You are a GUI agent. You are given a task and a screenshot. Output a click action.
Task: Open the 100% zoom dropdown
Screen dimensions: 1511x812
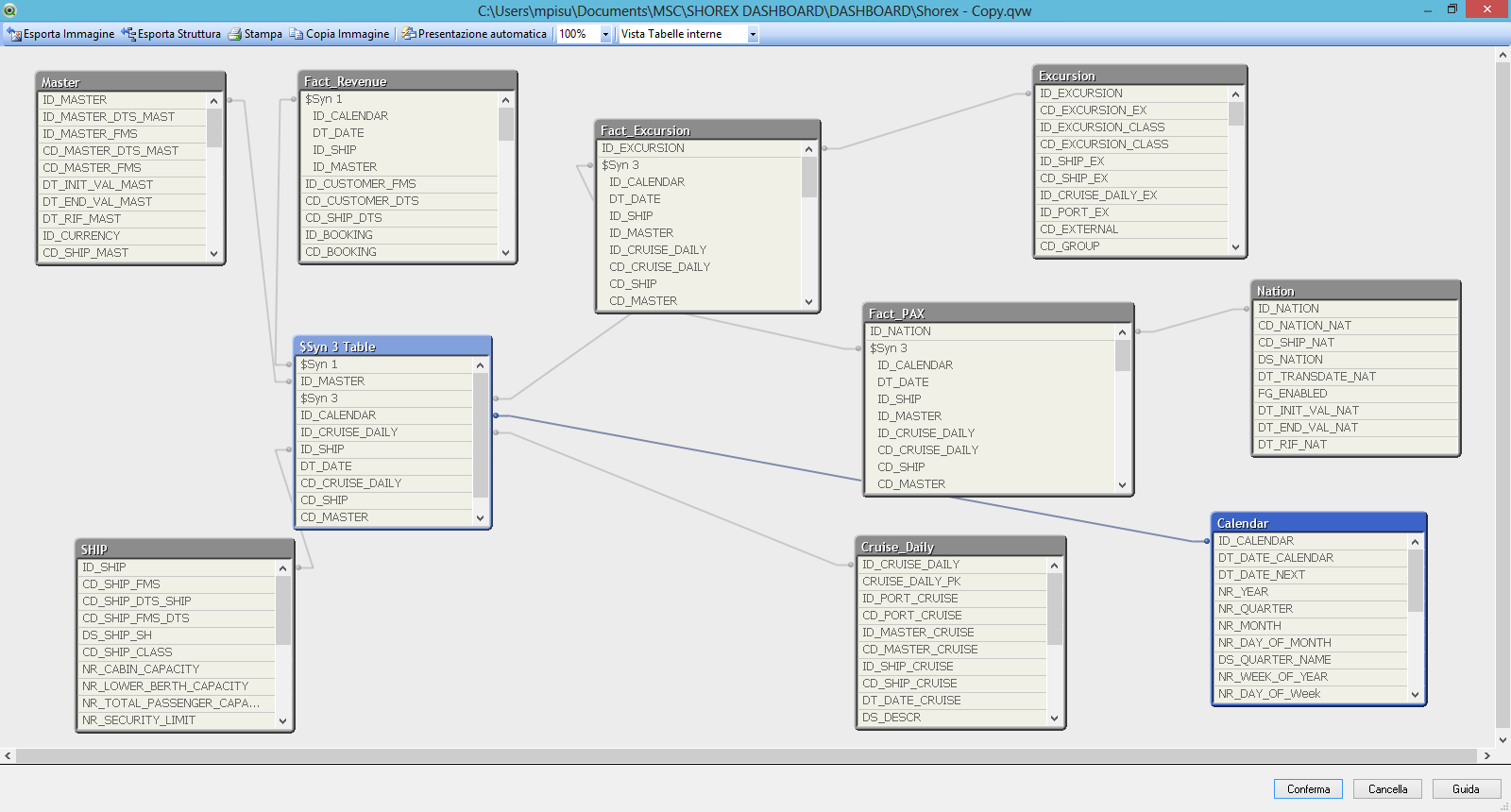tap(605, 34)
